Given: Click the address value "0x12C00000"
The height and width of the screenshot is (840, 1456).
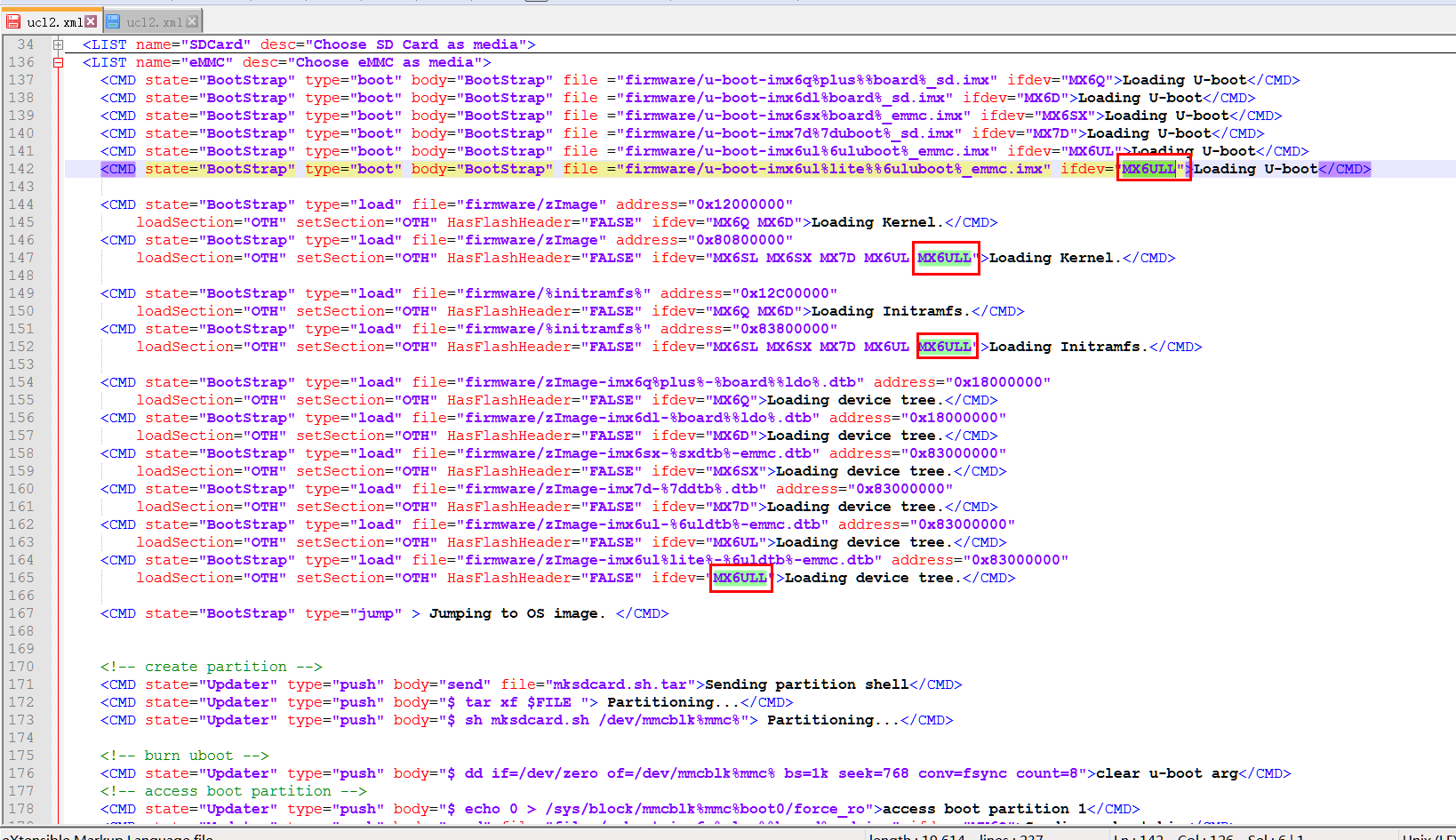Looking at the screenshot, I should click(x=784, y=293).
